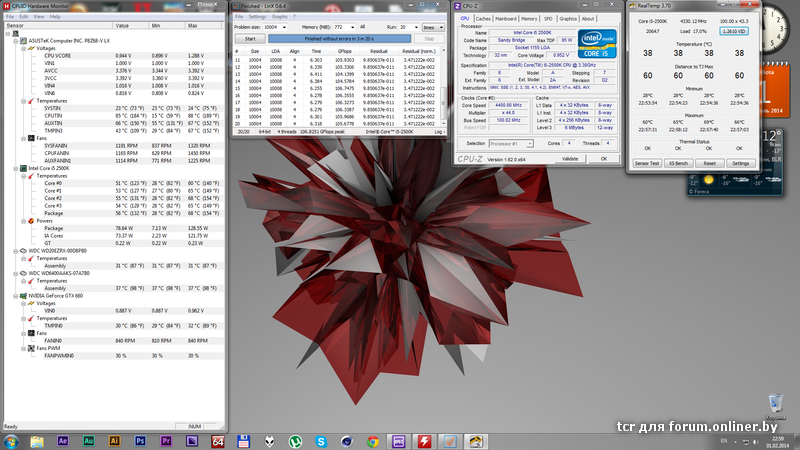Open the LinX times unit dropdown
800x450 pixels.
[x=433, y=27]
